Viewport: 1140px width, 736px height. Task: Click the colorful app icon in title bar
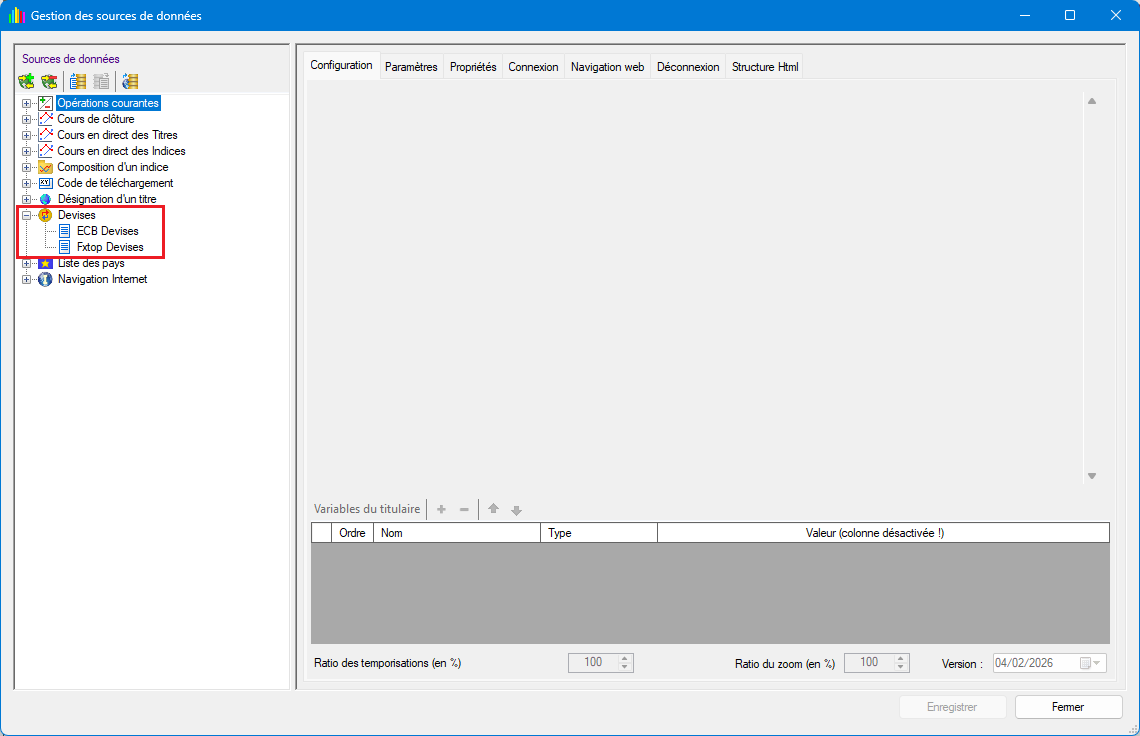17,15
